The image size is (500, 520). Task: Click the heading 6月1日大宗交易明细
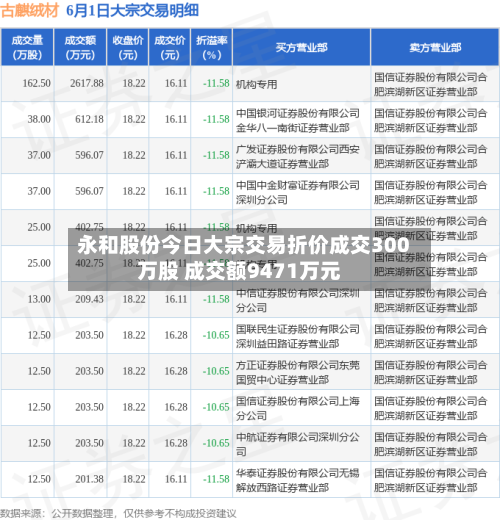point(132,10)
